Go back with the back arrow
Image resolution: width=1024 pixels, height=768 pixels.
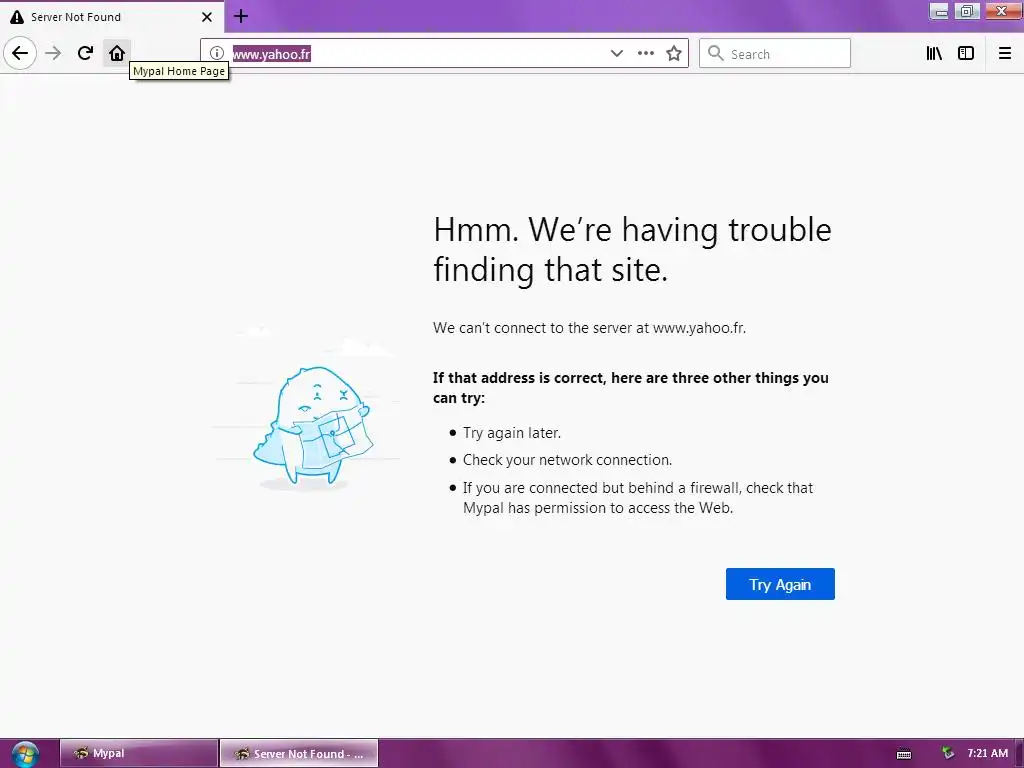(x=20, y=53)
